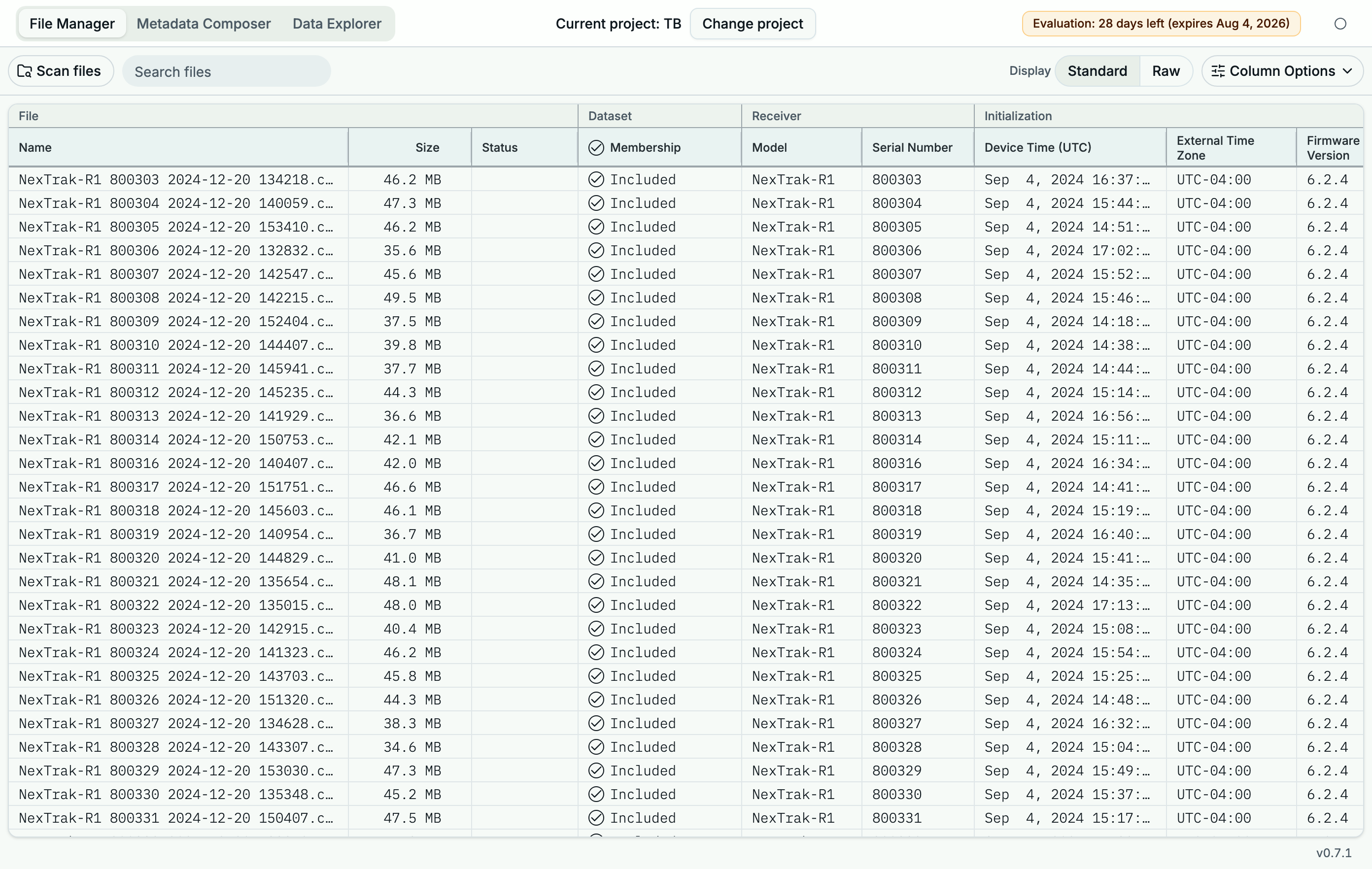Viewport: 1372px width, 869px height.
Task: Click the Model column header
Action: point(801,147)
